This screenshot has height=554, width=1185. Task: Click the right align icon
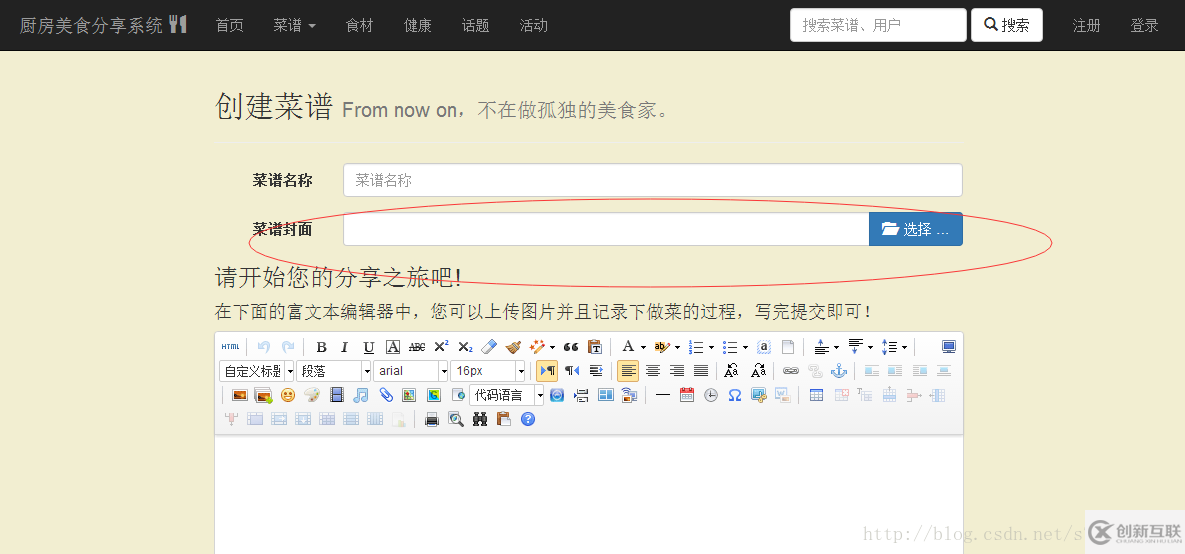click(x=677, y=371)
